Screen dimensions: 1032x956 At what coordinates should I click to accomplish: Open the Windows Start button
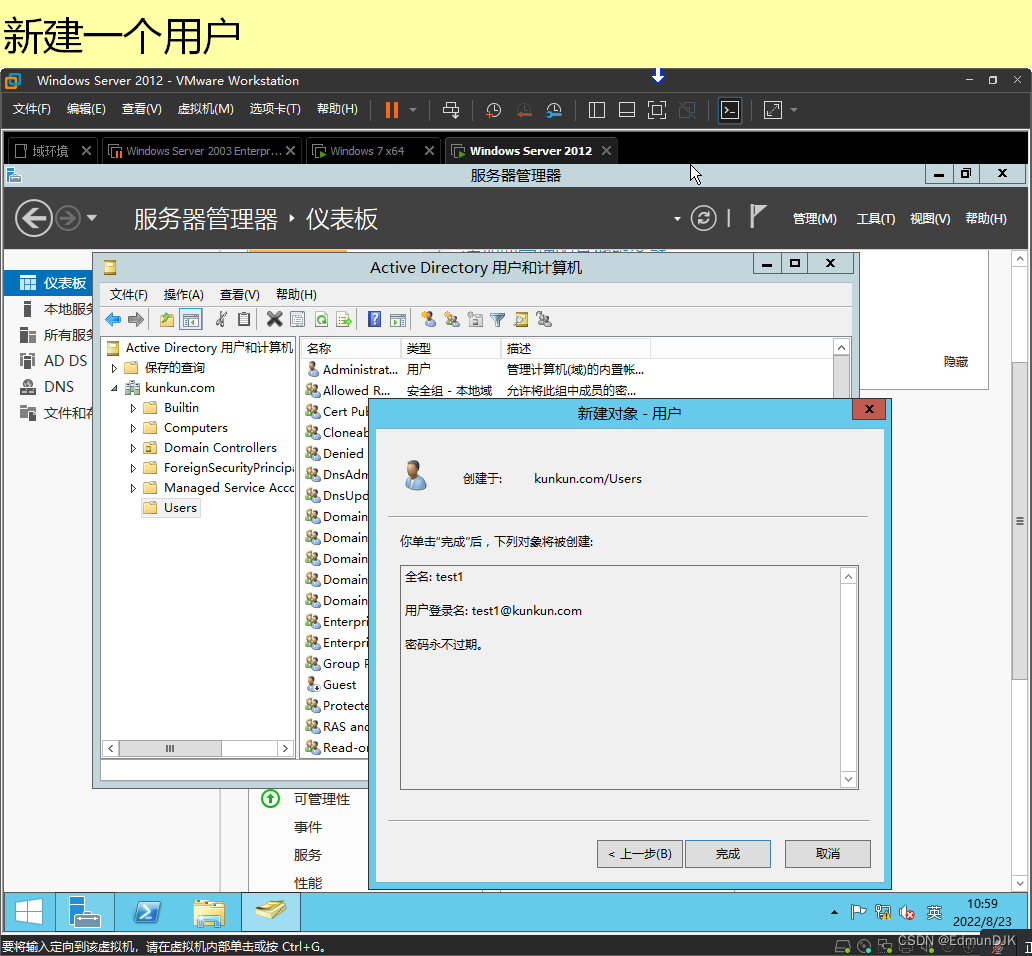29,912
